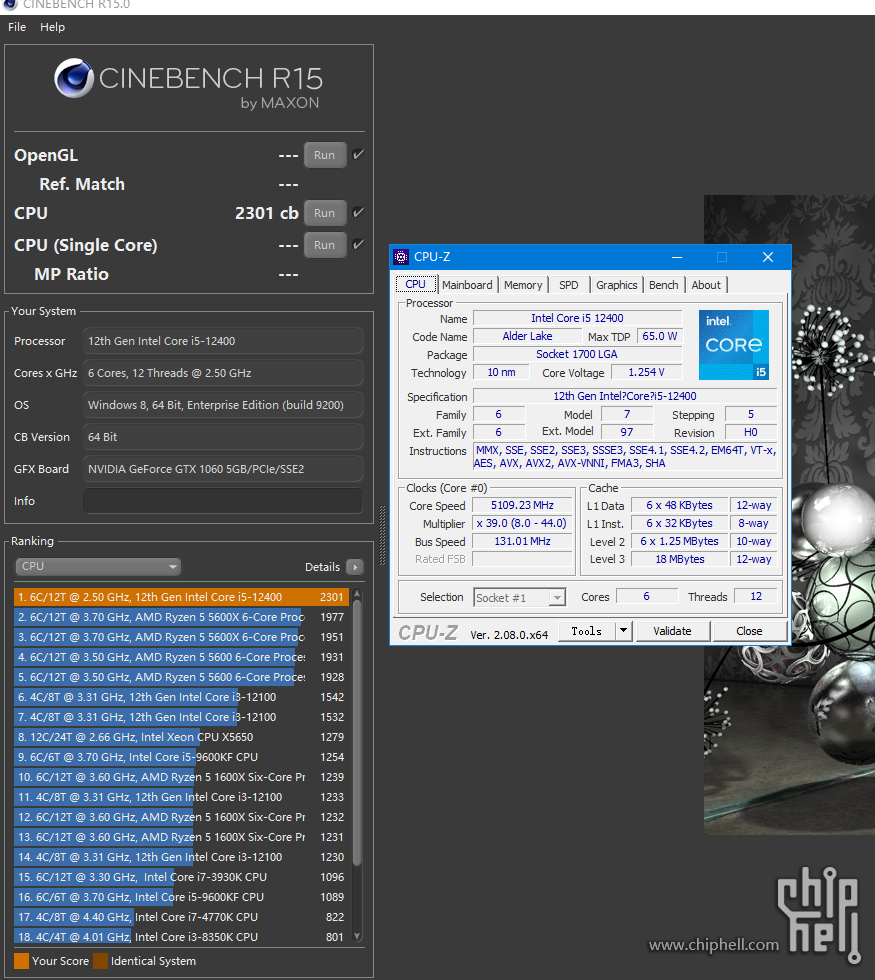
Task: Click the Package value Socket 1700 LGA
Action: pos(577,354)
